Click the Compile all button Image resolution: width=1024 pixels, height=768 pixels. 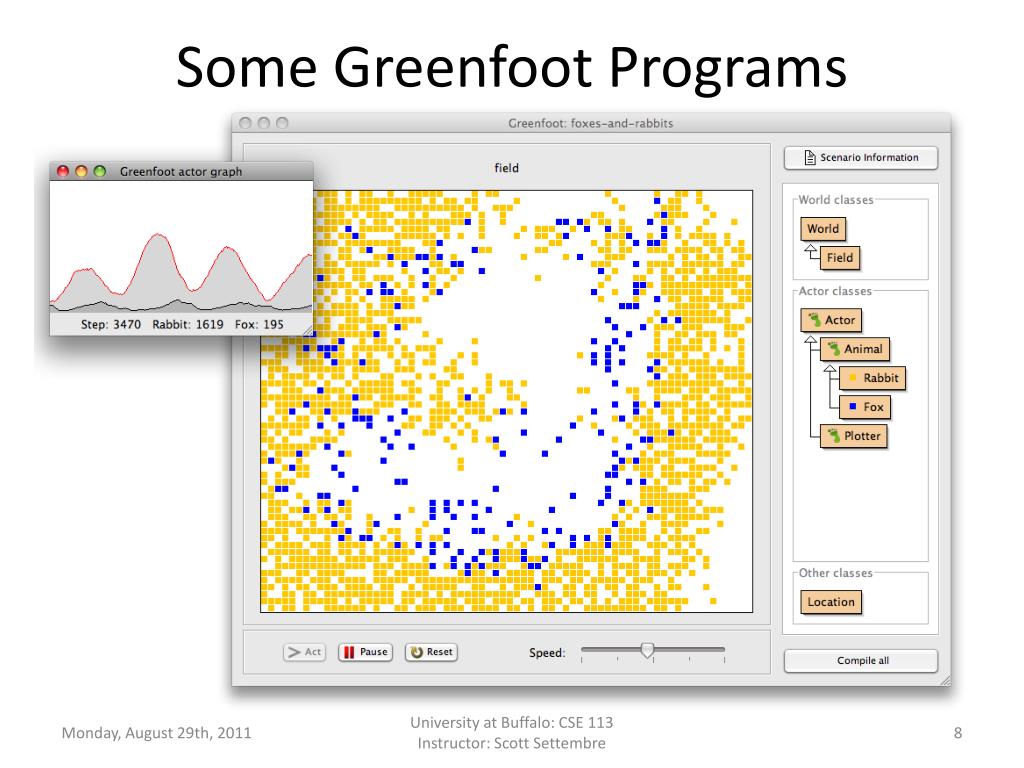(861, 660)
